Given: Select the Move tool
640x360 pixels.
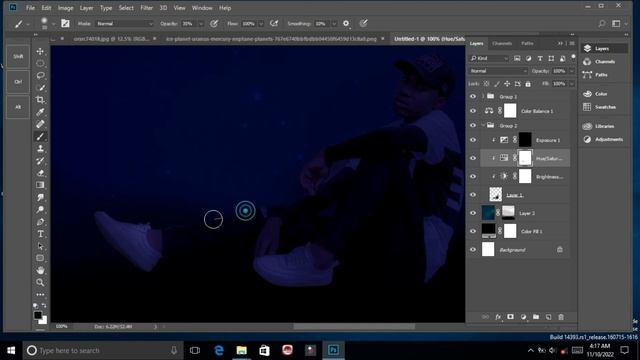Looking at the screenshot, I should coord(40,51).
